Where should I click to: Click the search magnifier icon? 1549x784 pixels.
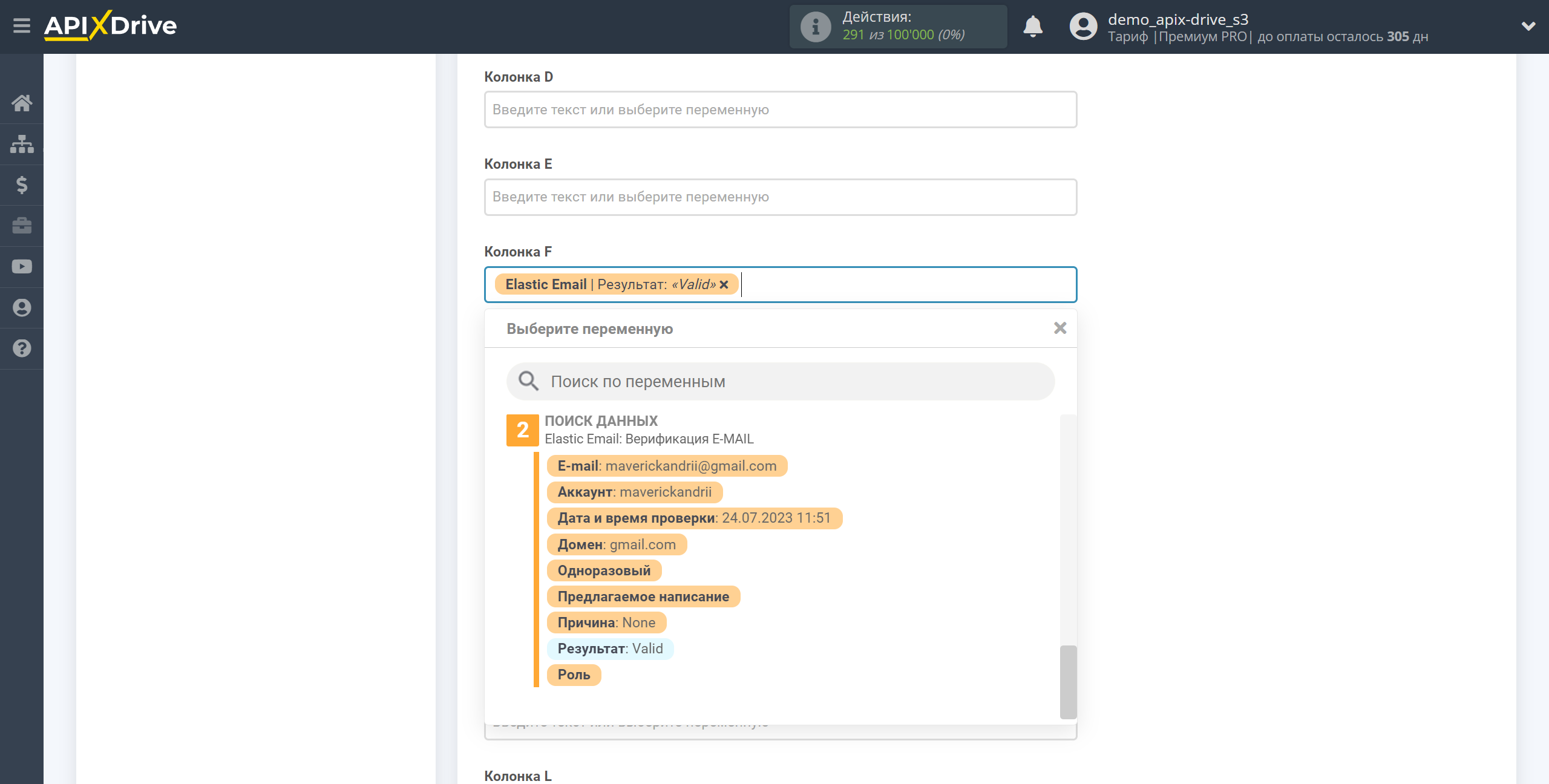528,381
